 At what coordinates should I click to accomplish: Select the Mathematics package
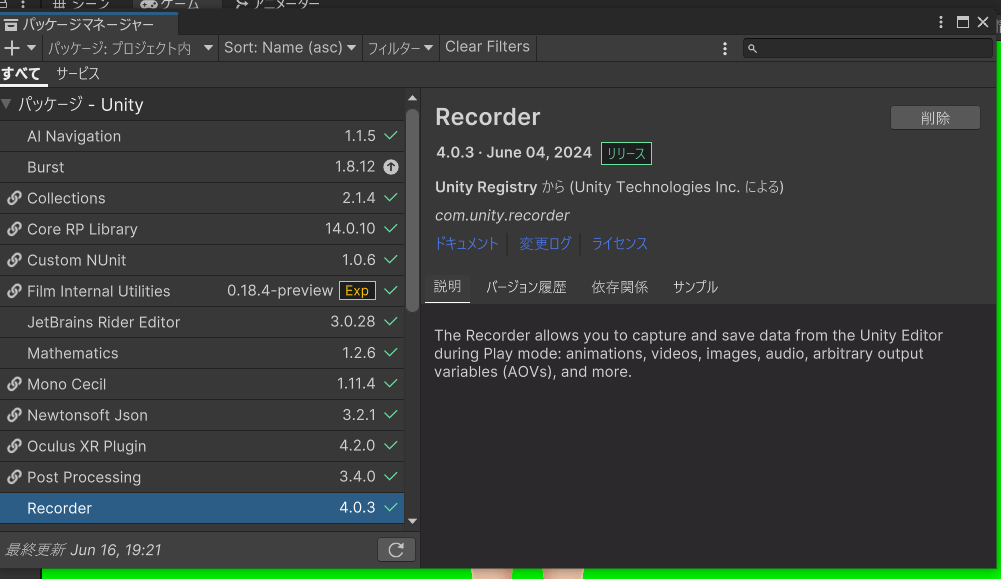202,353
